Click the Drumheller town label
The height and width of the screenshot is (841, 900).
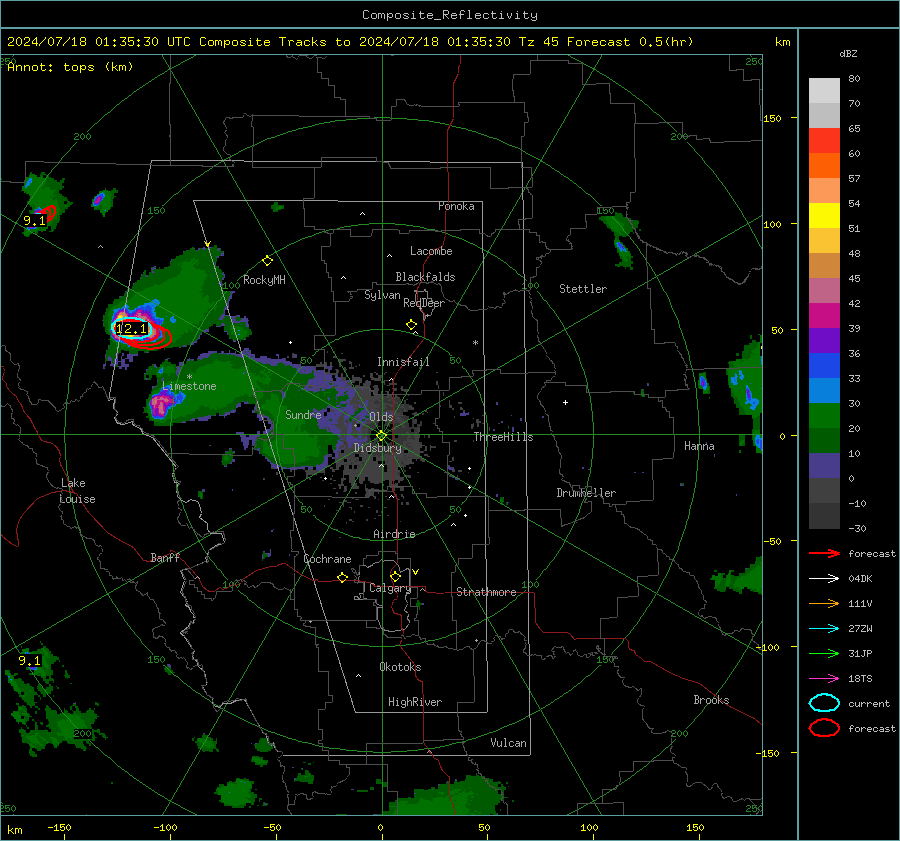point(586,493)
